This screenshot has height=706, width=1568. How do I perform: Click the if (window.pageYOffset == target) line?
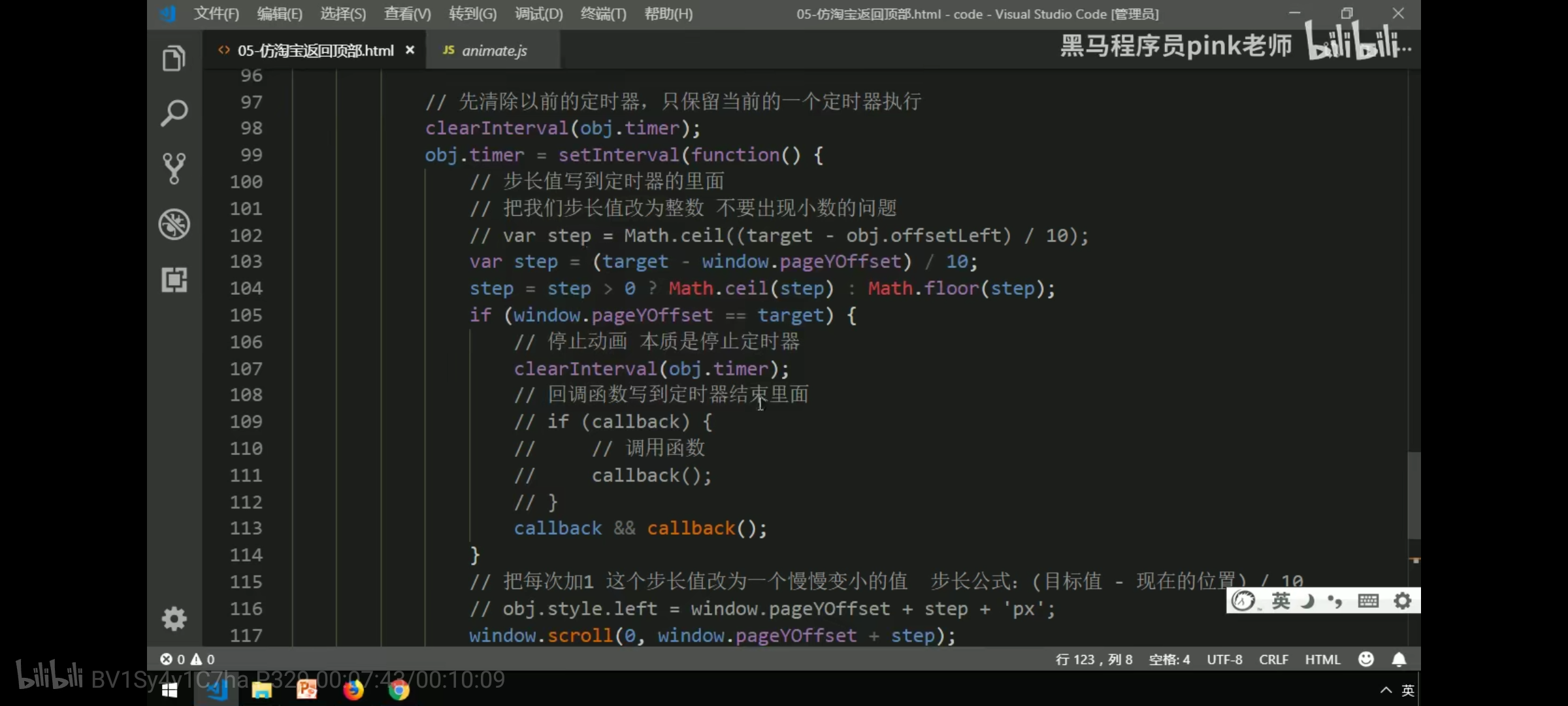[662, 315]
